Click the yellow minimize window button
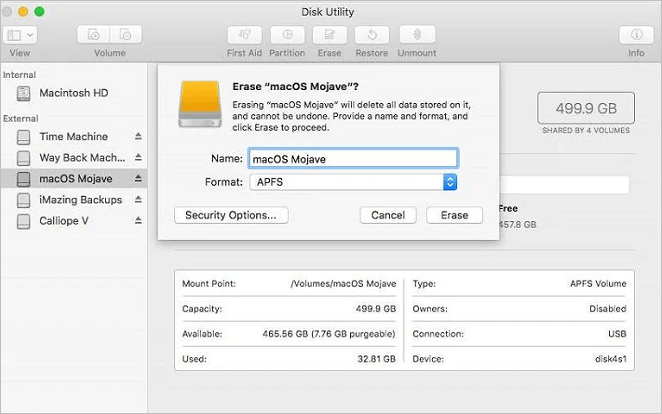This screenshot has width=662, height=414. (x=23, y=11)
